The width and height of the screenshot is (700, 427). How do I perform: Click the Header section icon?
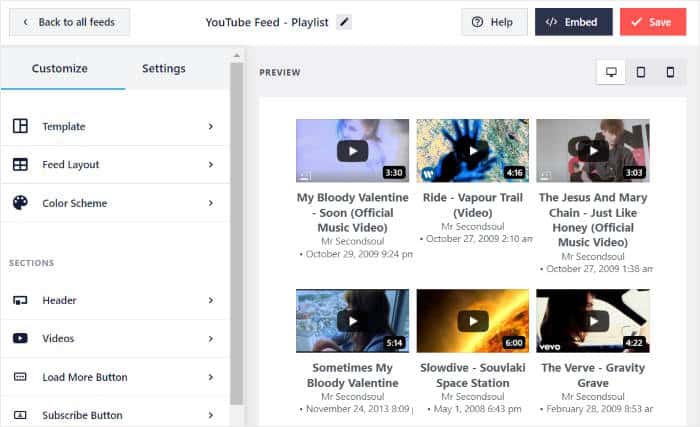click(x=20, y=300)
